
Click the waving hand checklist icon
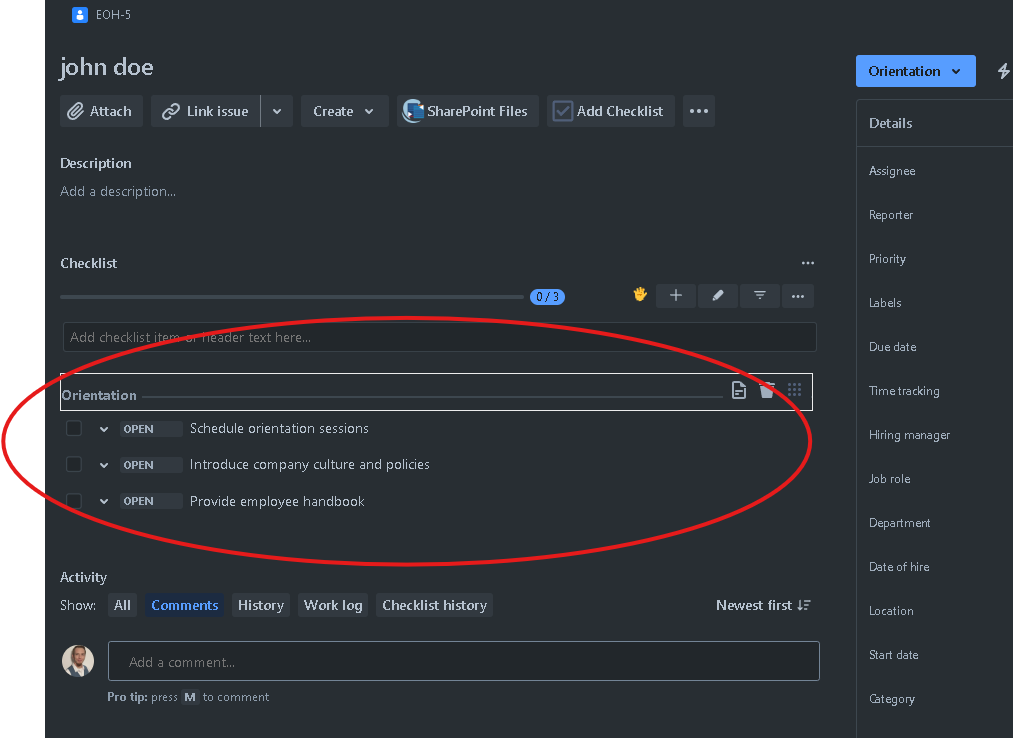[640, 295]
